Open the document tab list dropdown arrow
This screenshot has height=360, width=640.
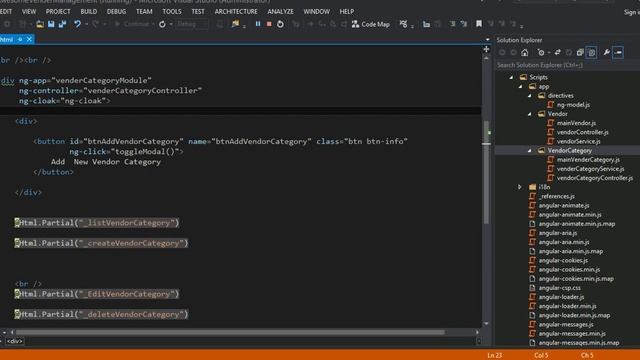click(487, 40)
